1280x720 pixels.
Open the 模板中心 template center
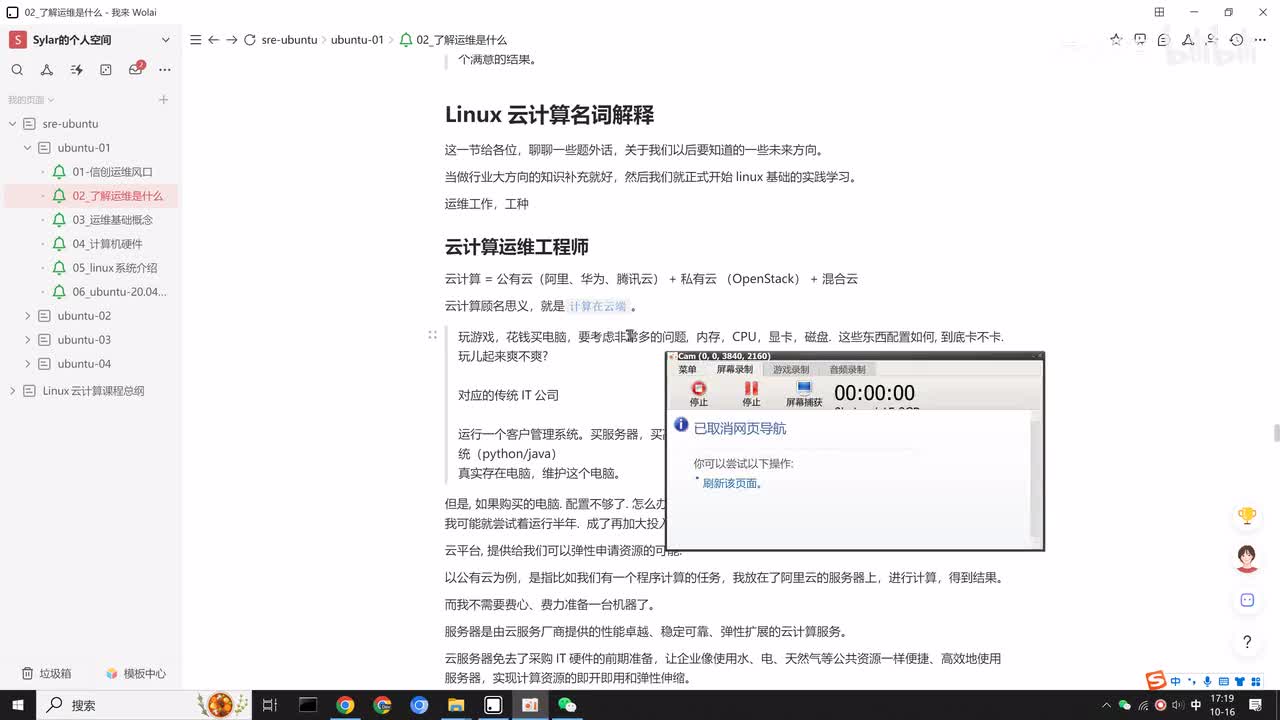[x=136, y=674]
